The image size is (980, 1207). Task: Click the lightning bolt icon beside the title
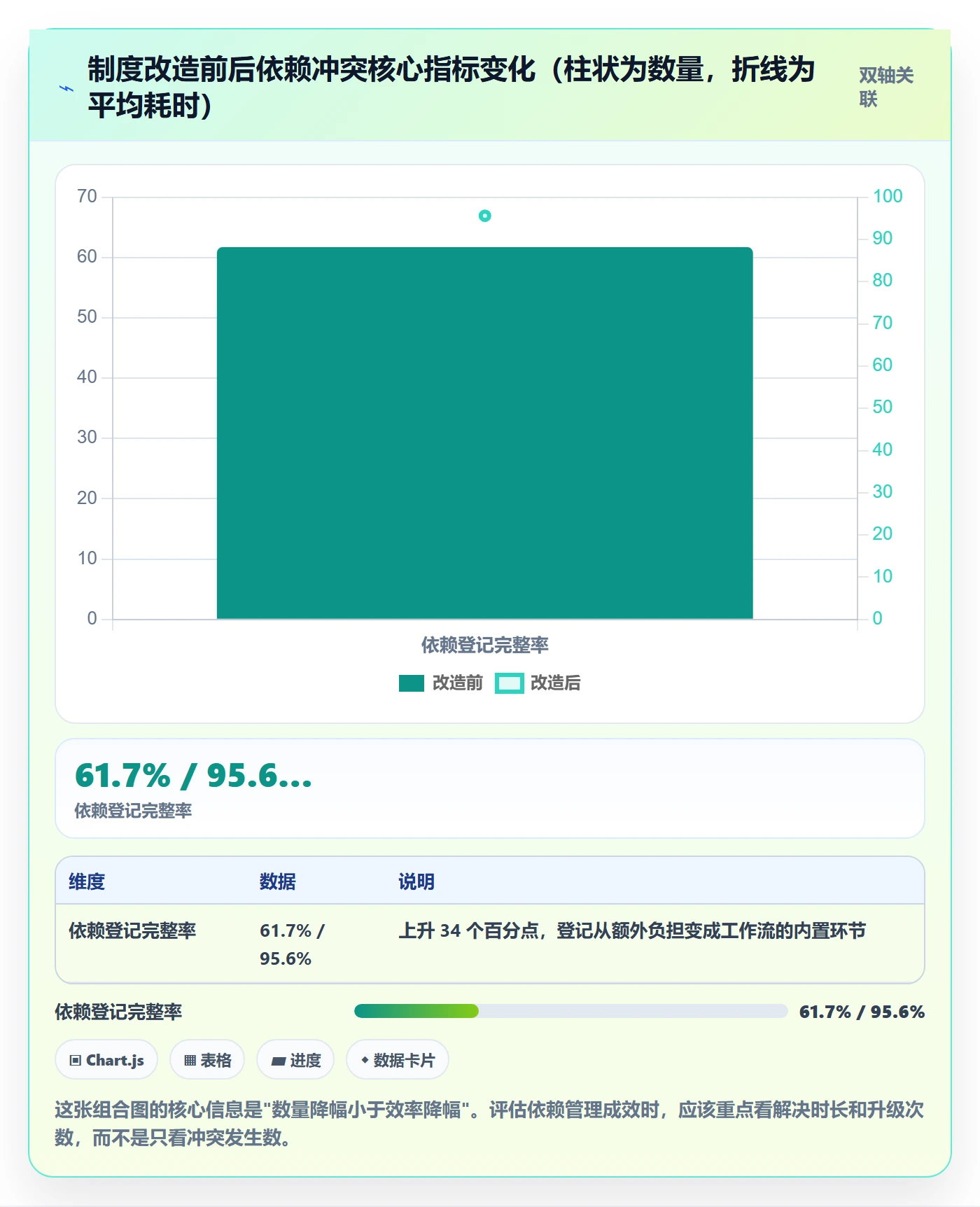66,88
